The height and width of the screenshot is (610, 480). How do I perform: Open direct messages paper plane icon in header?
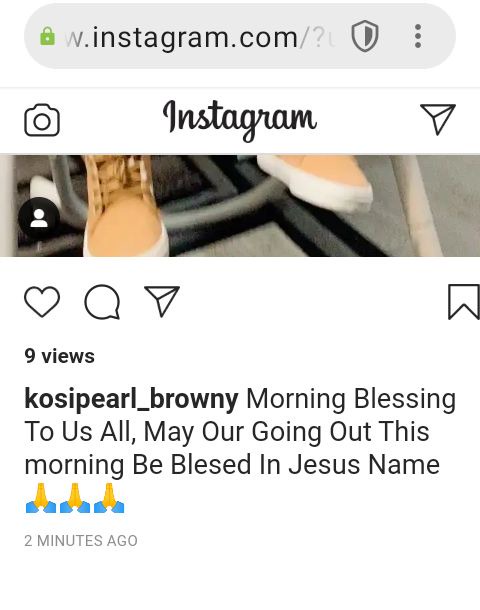tap(438, 119)
